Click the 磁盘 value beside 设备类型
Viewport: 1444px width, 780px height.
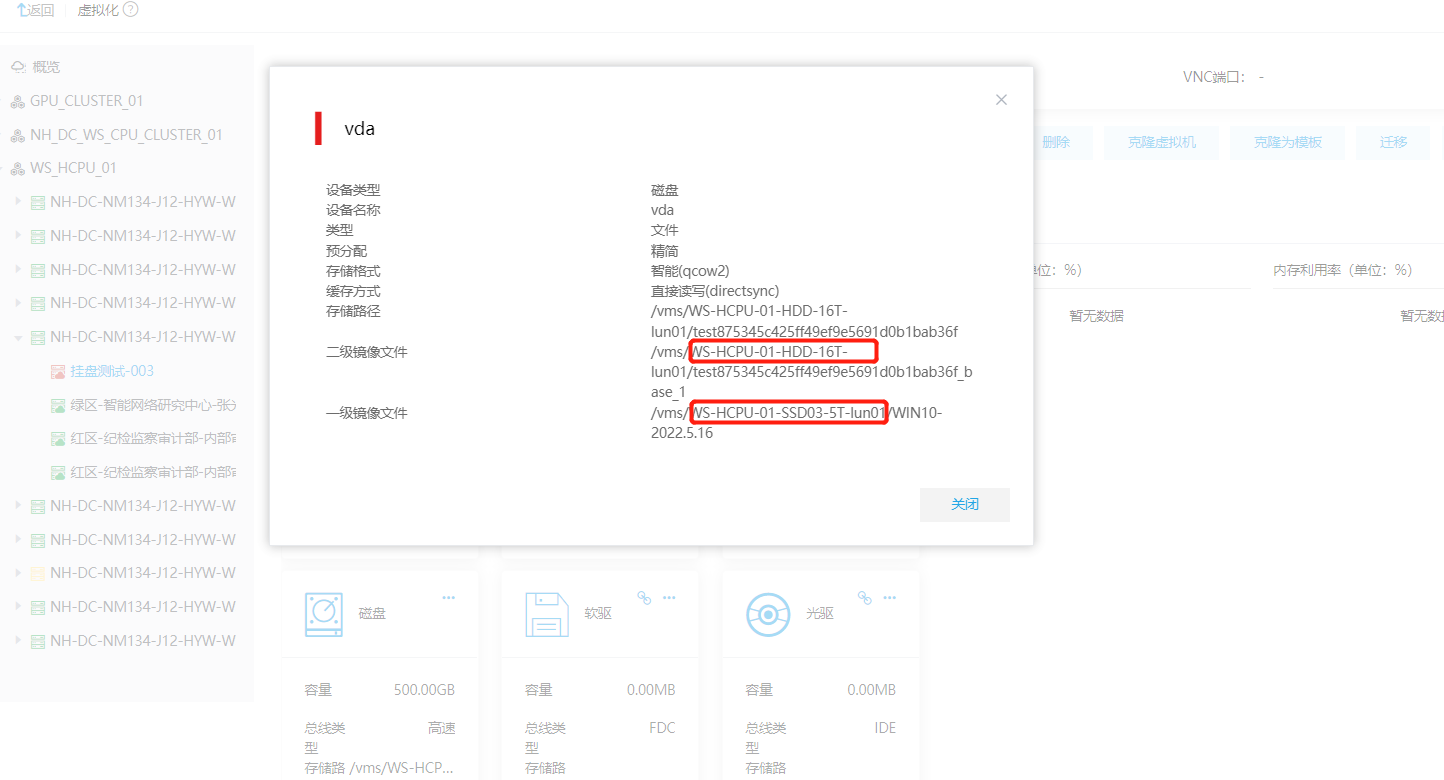[x=665, y=190]
